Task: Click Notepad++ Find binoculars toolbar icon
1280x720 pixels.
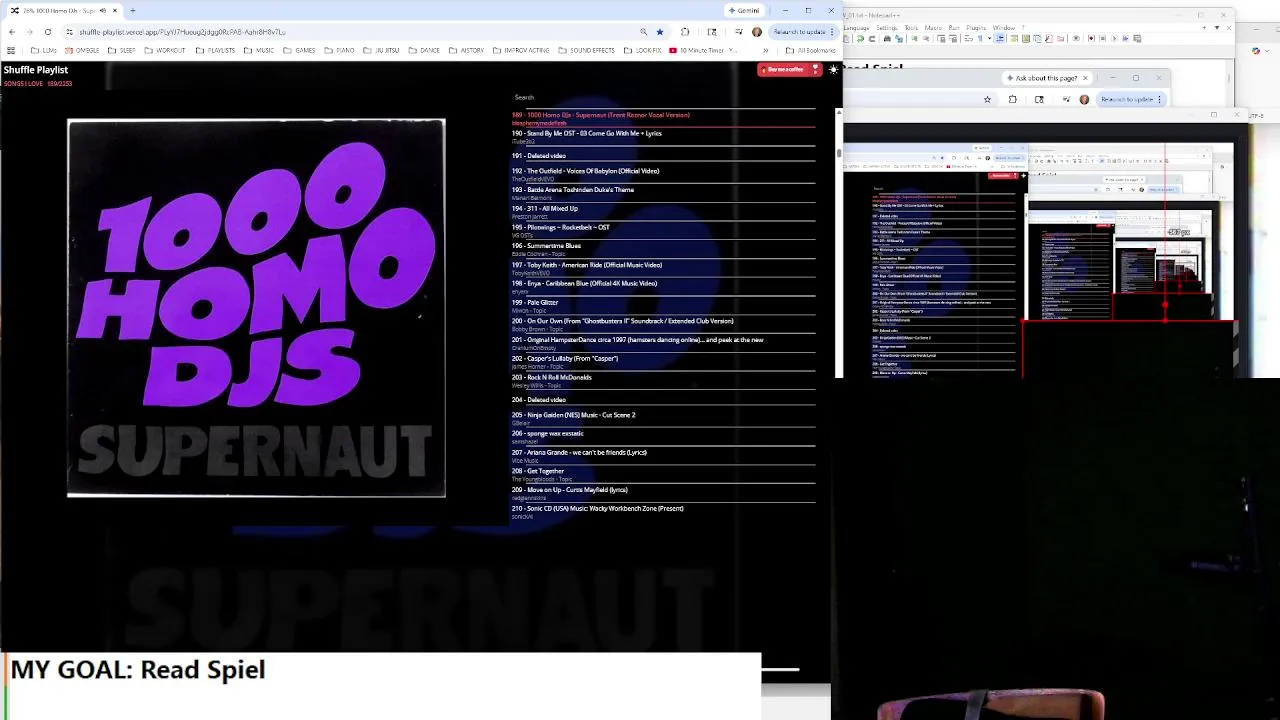Action: tap(887, 38)
